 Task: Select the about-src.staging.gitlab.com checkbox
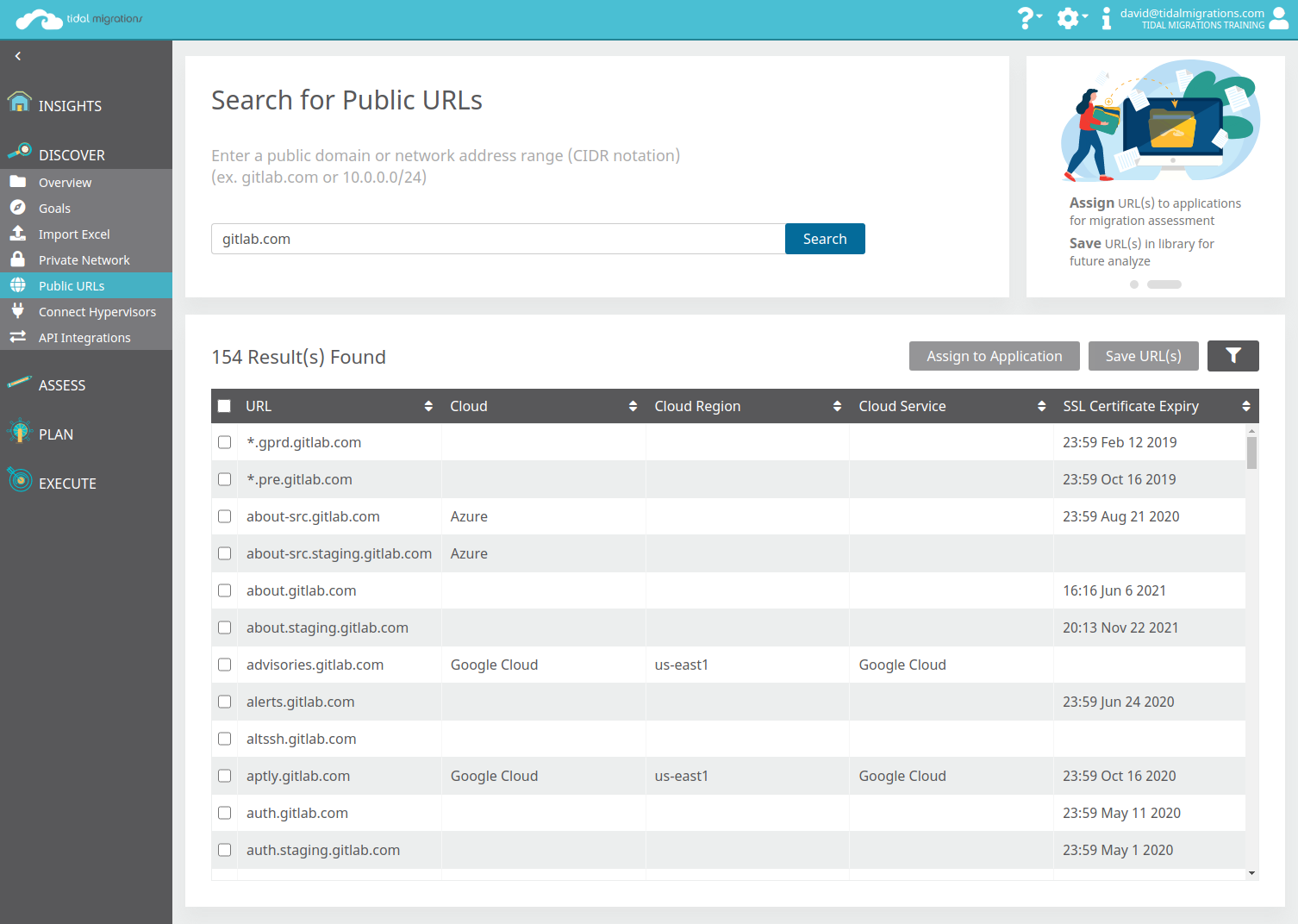pyautogui.click(x=224, y=553)
